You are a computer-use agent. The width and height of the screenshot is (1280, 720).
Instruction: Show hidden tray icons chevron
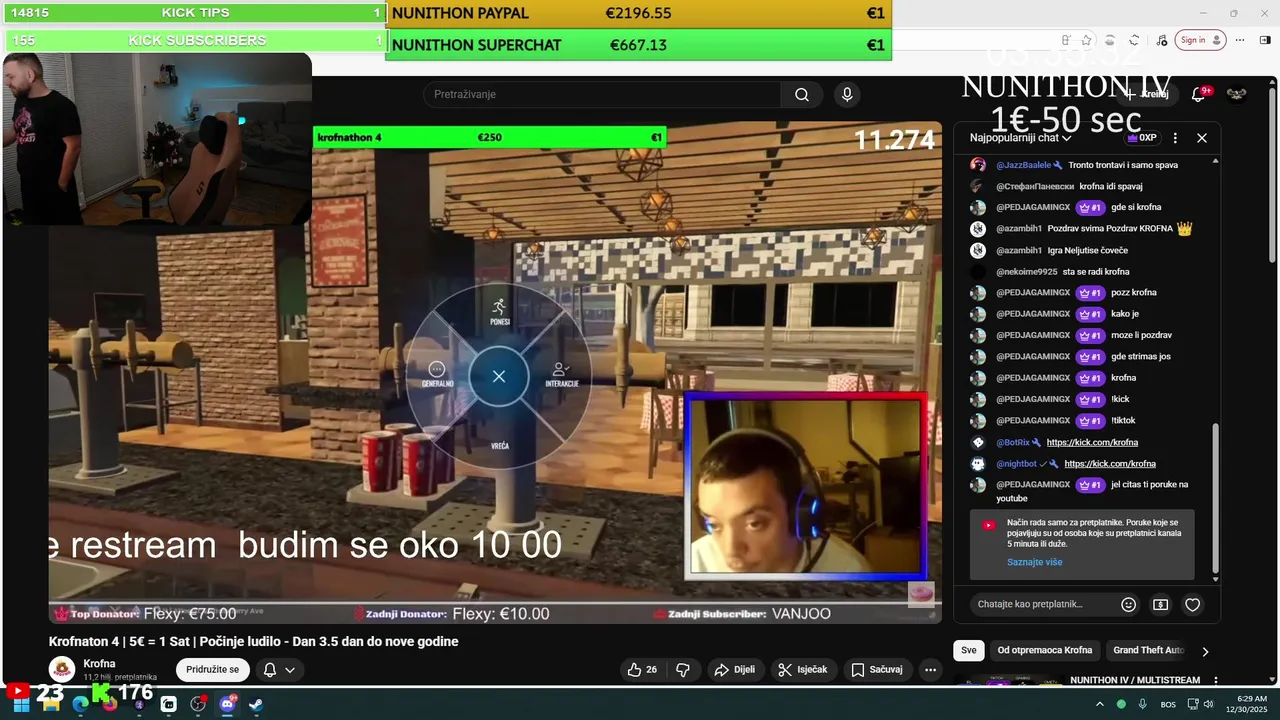(1100, 704)
